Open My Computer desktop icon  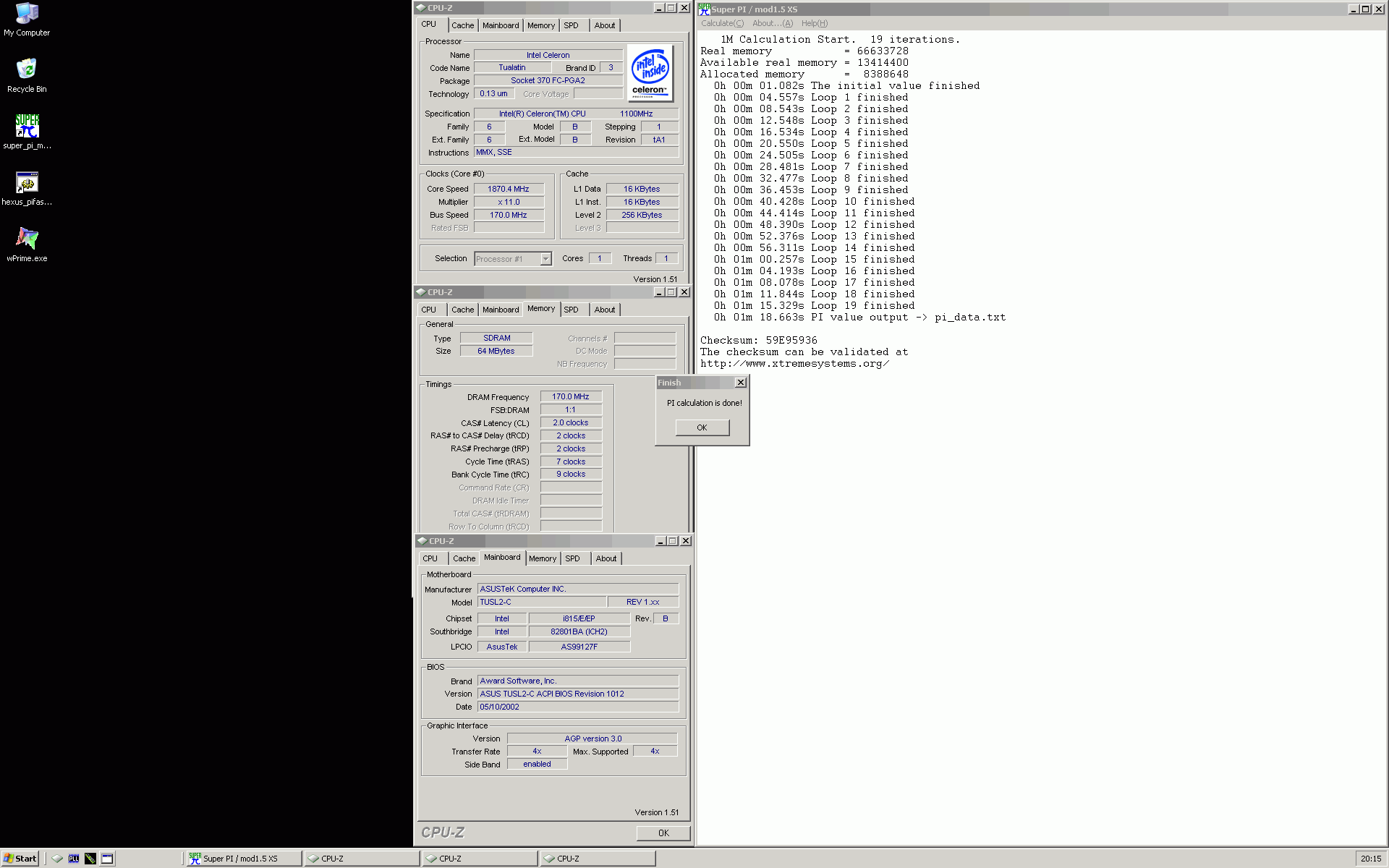tap(27, 20)
